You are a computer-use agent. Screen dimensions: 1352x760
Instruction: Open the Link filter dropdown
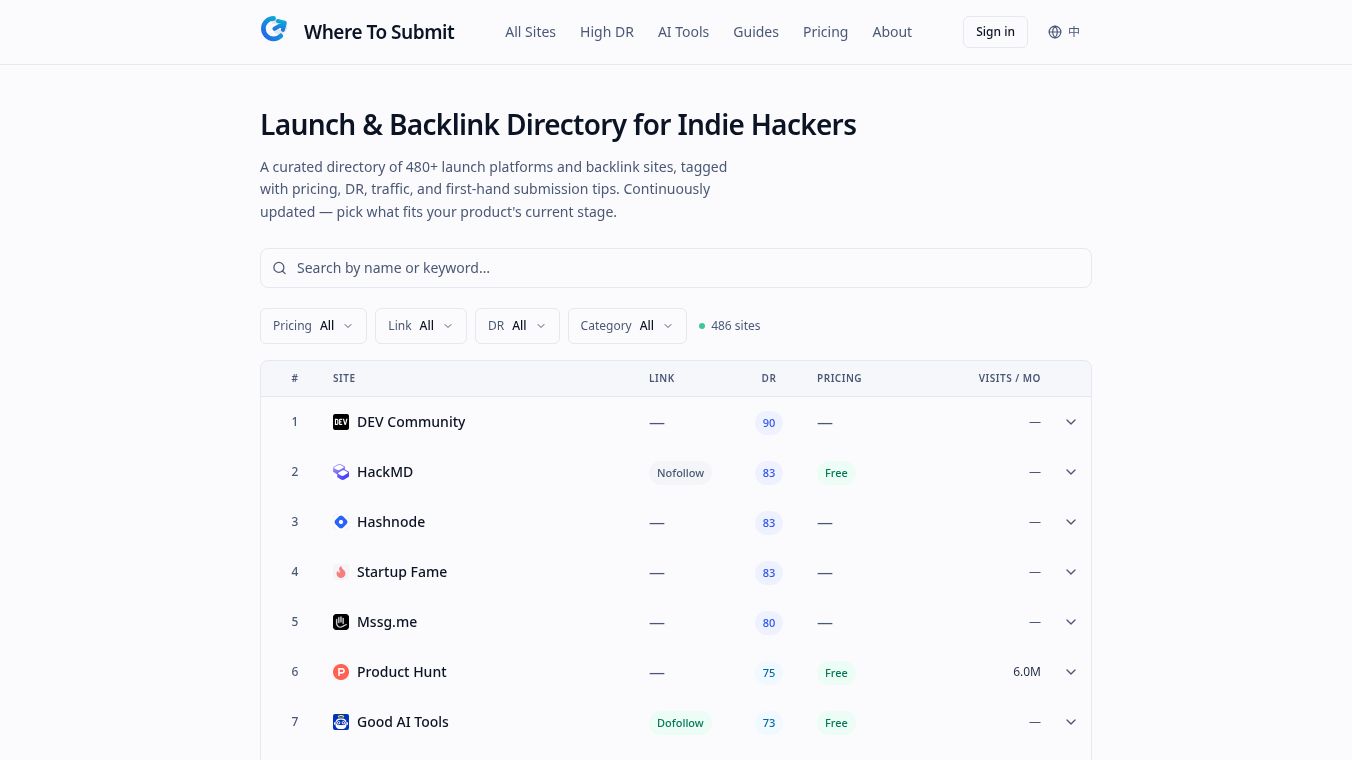click(421, 326)
